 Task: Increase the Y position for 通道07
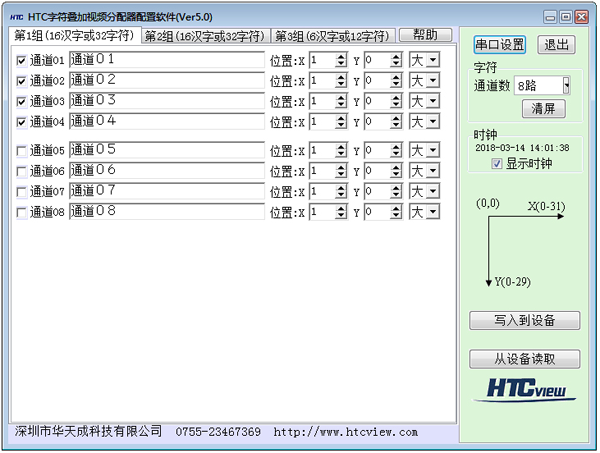point(396,188)
